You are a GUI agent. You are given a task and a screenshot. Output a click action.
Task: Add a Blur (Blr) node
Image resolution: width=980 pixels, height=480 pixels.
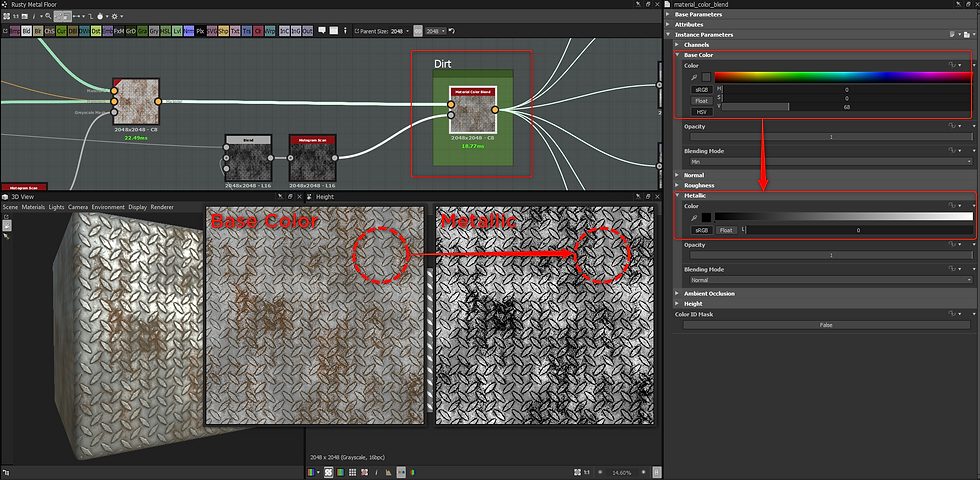click(x=38, y=31)
